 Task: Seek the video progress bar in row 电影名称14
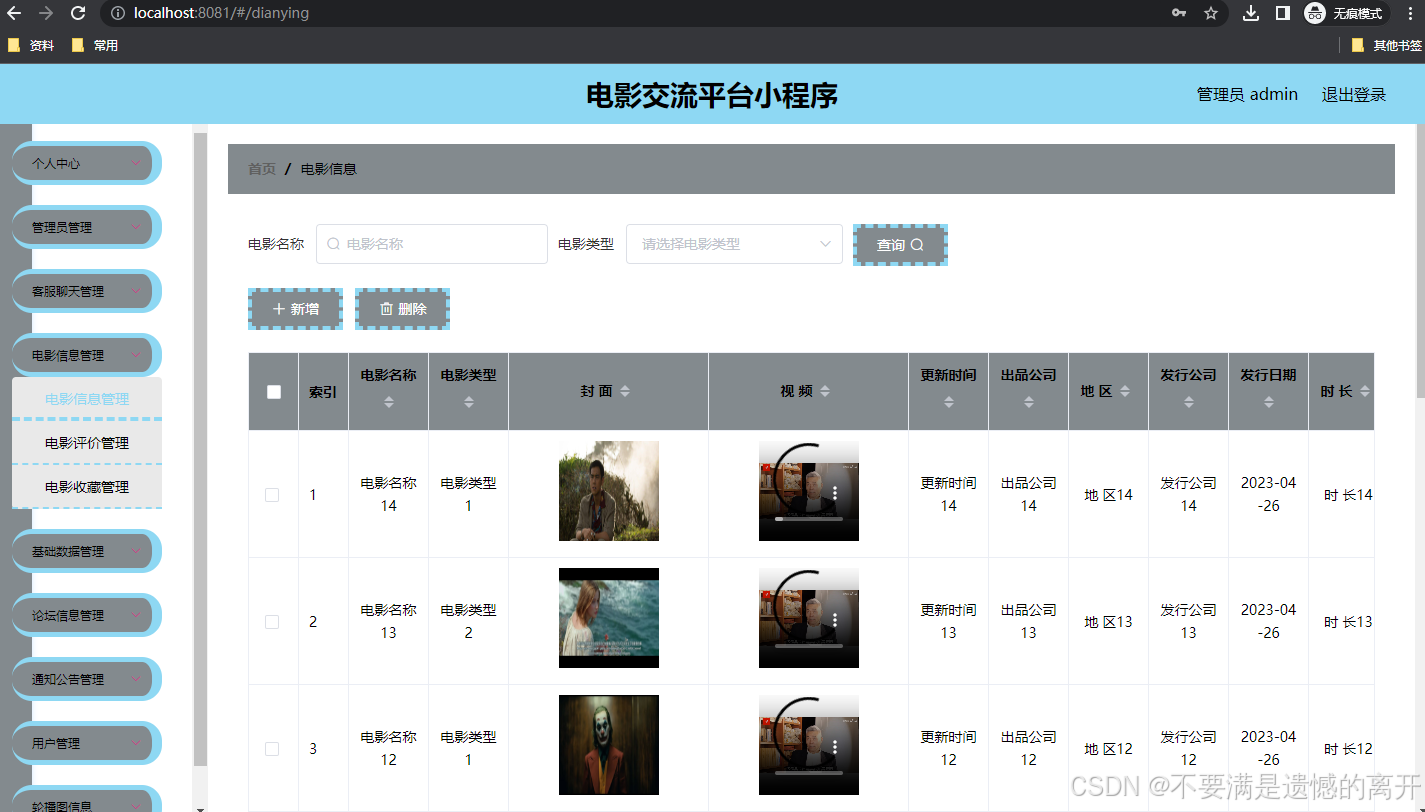[809, 519]
